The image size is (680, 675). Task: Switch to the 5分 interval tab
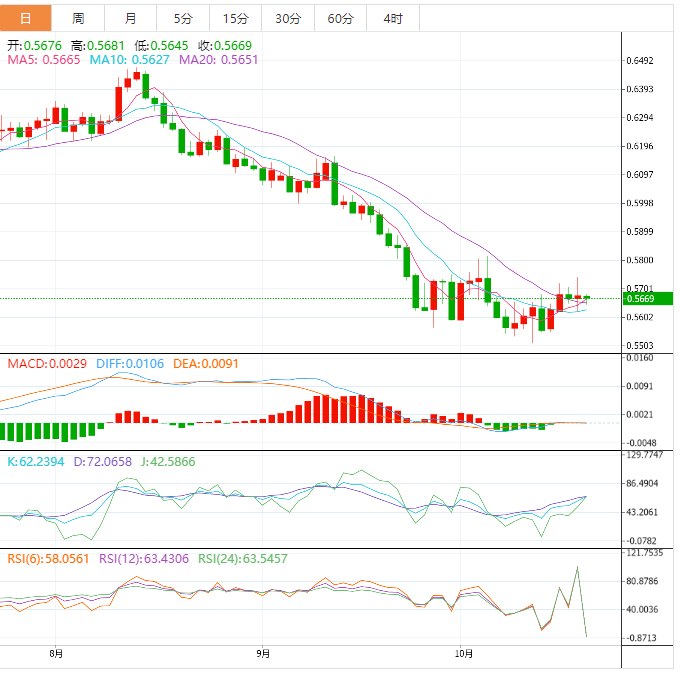[x=183, y=19]
